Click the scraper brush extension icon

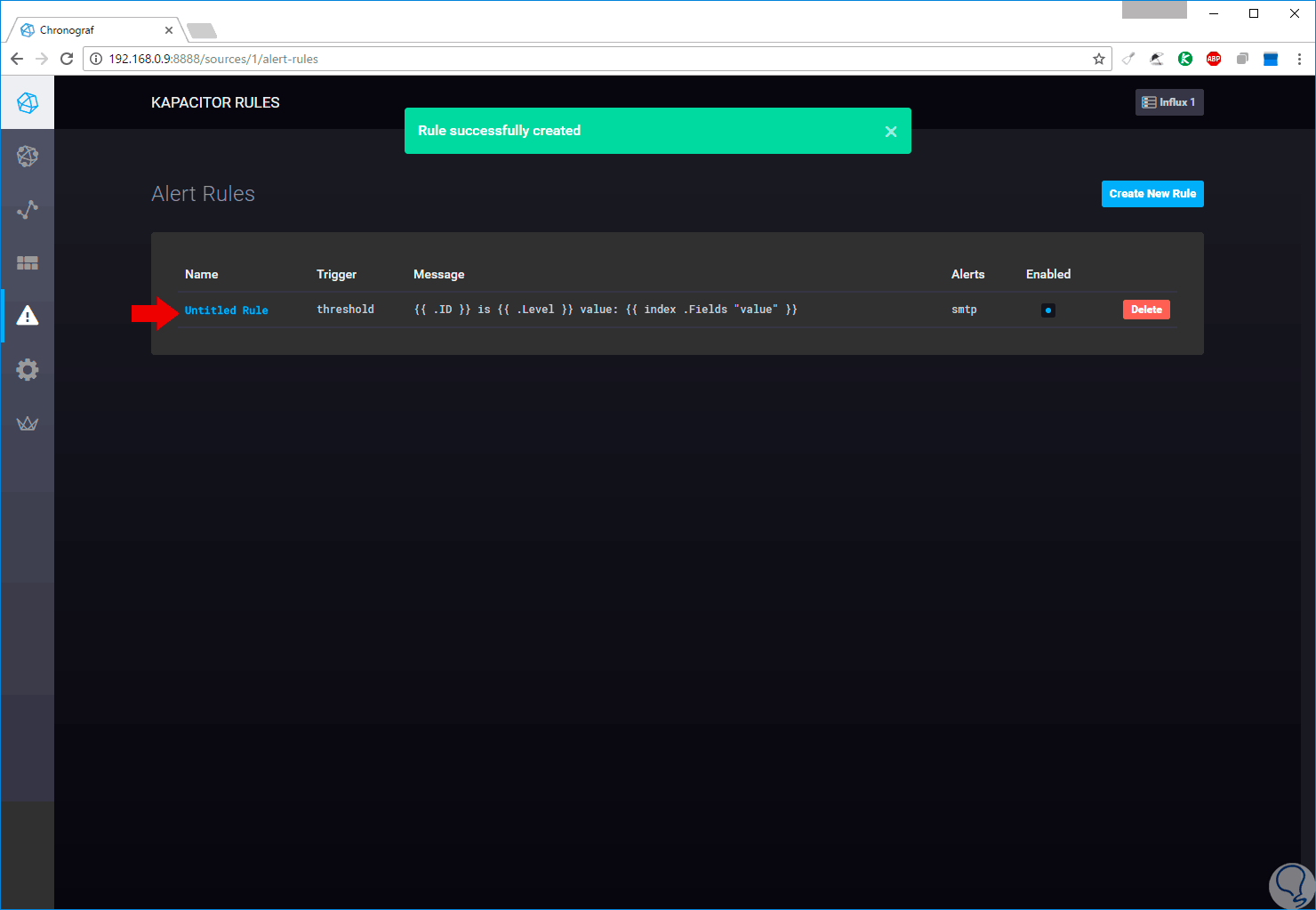[x=1128, y=59]
